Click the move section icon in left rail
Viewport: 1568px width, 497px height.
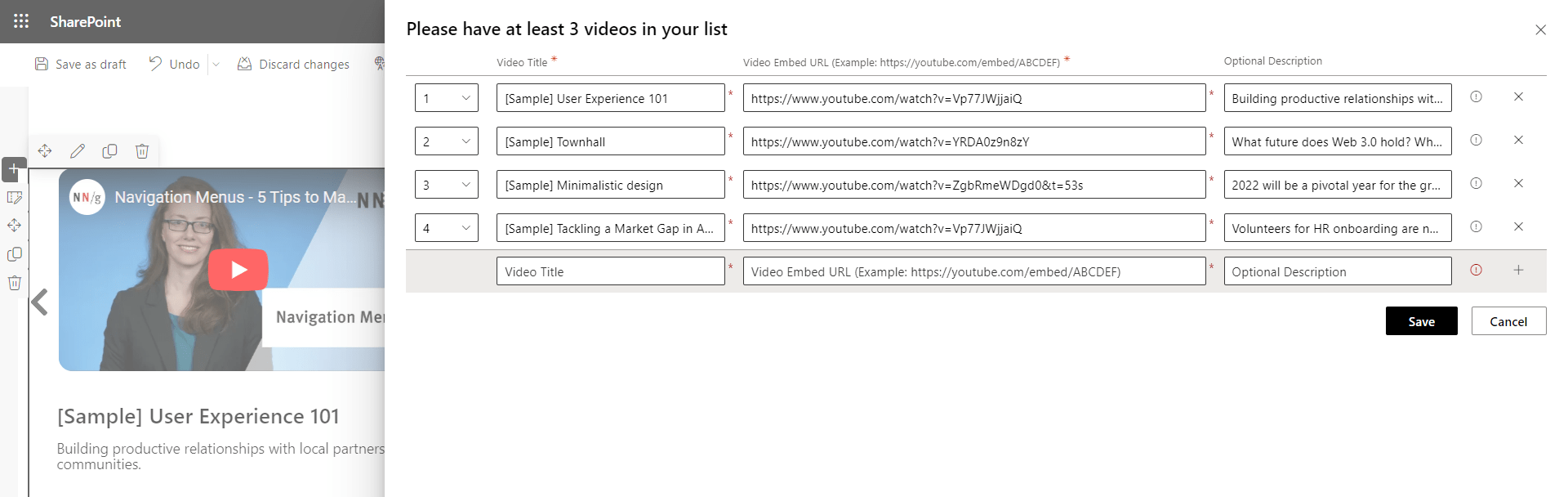pos(14,226)
